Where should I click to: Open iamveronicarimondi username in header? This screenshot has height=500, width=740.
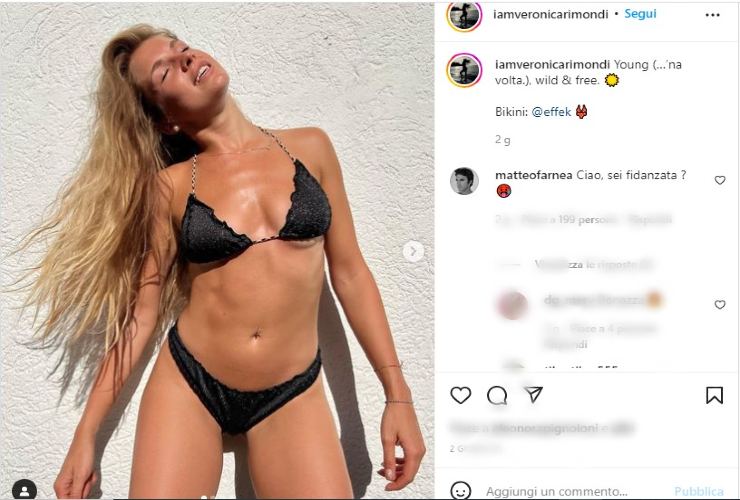(551, 15)
